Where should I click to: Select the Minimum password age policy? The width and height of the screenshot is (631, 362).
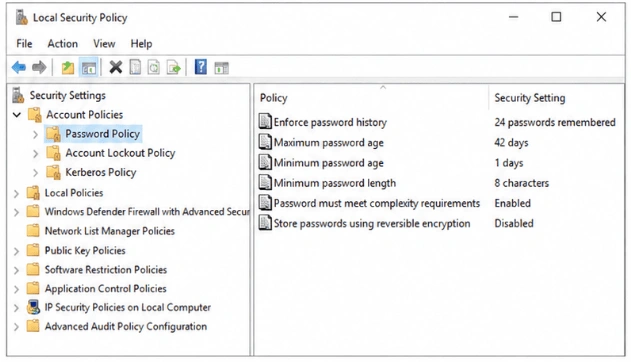[328, 162]
